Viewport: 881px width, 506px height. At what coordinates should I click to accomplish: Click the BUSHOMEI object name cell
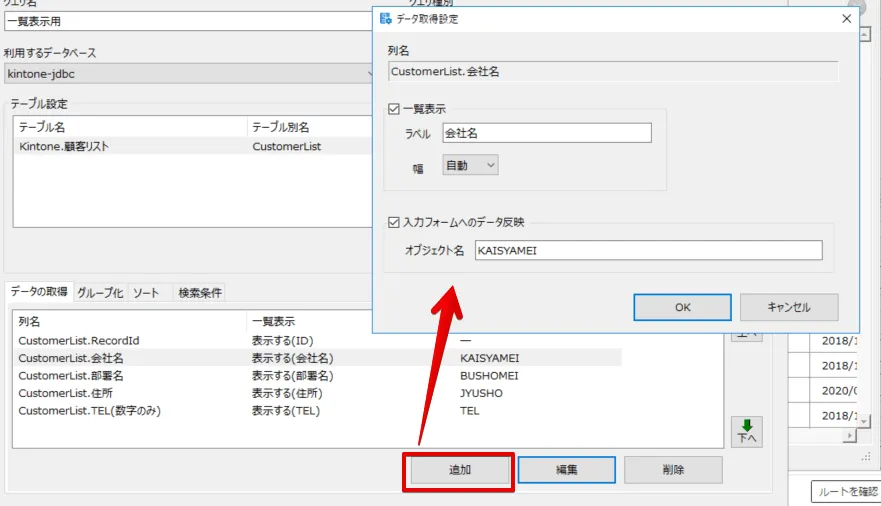tap(489, 376)
